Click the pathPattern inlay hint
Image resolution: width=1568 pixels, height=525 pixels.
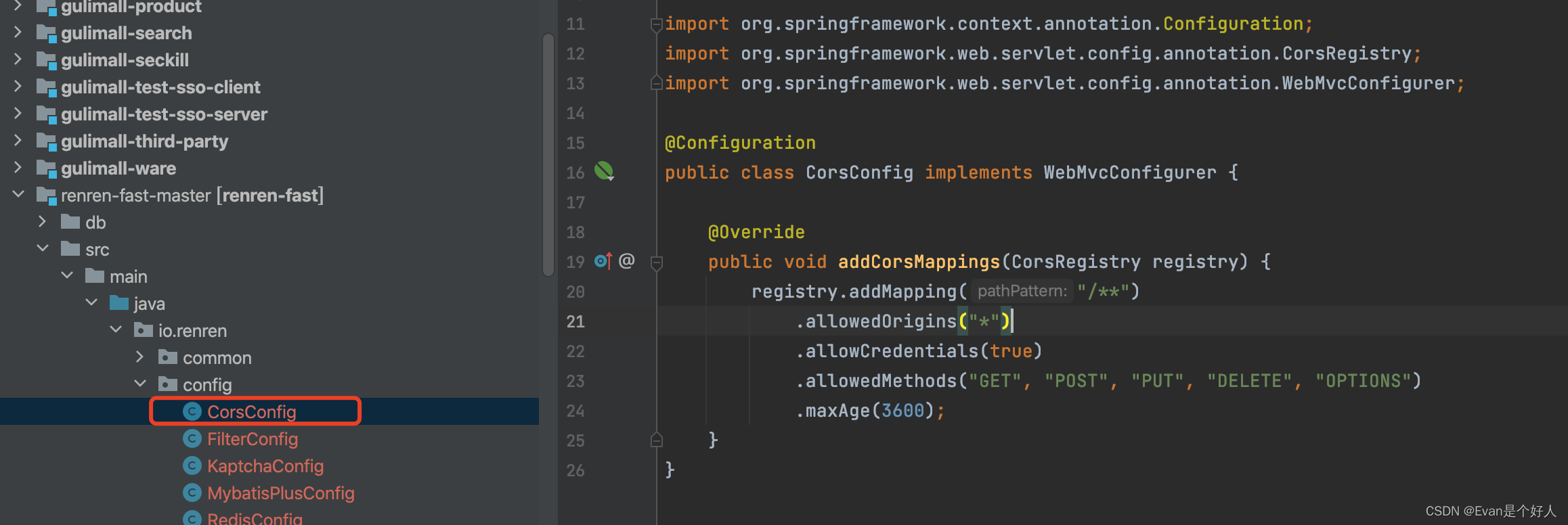pos(1022,291)
